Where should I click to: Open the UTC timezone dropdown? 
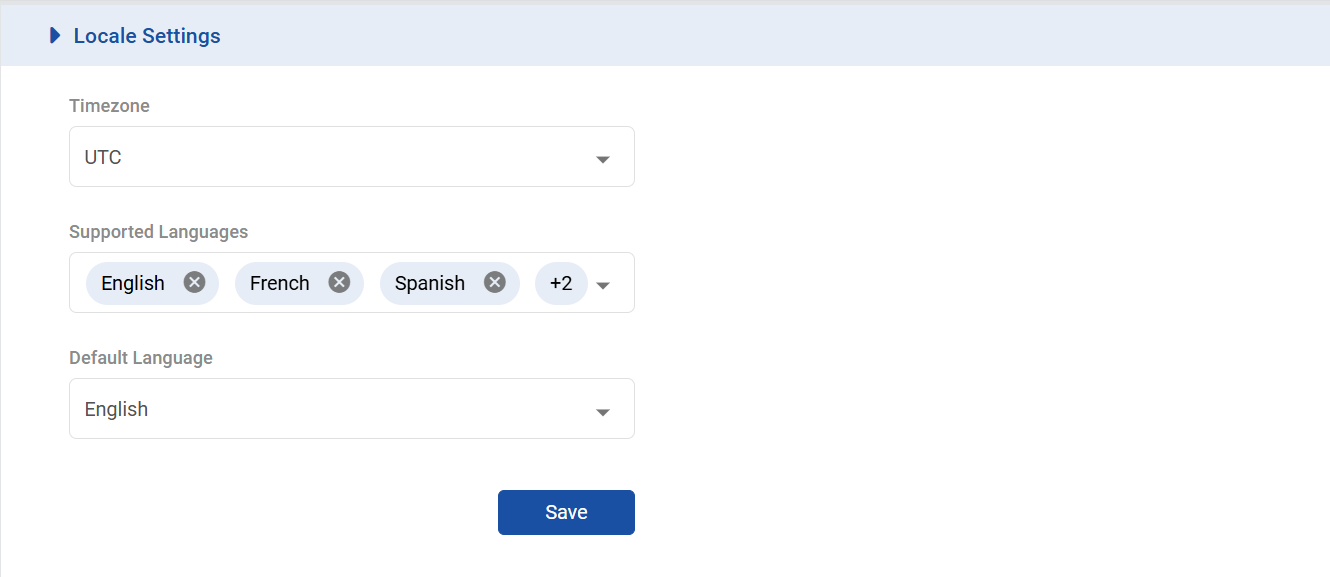pyautogui.click(x=330, y=157)
